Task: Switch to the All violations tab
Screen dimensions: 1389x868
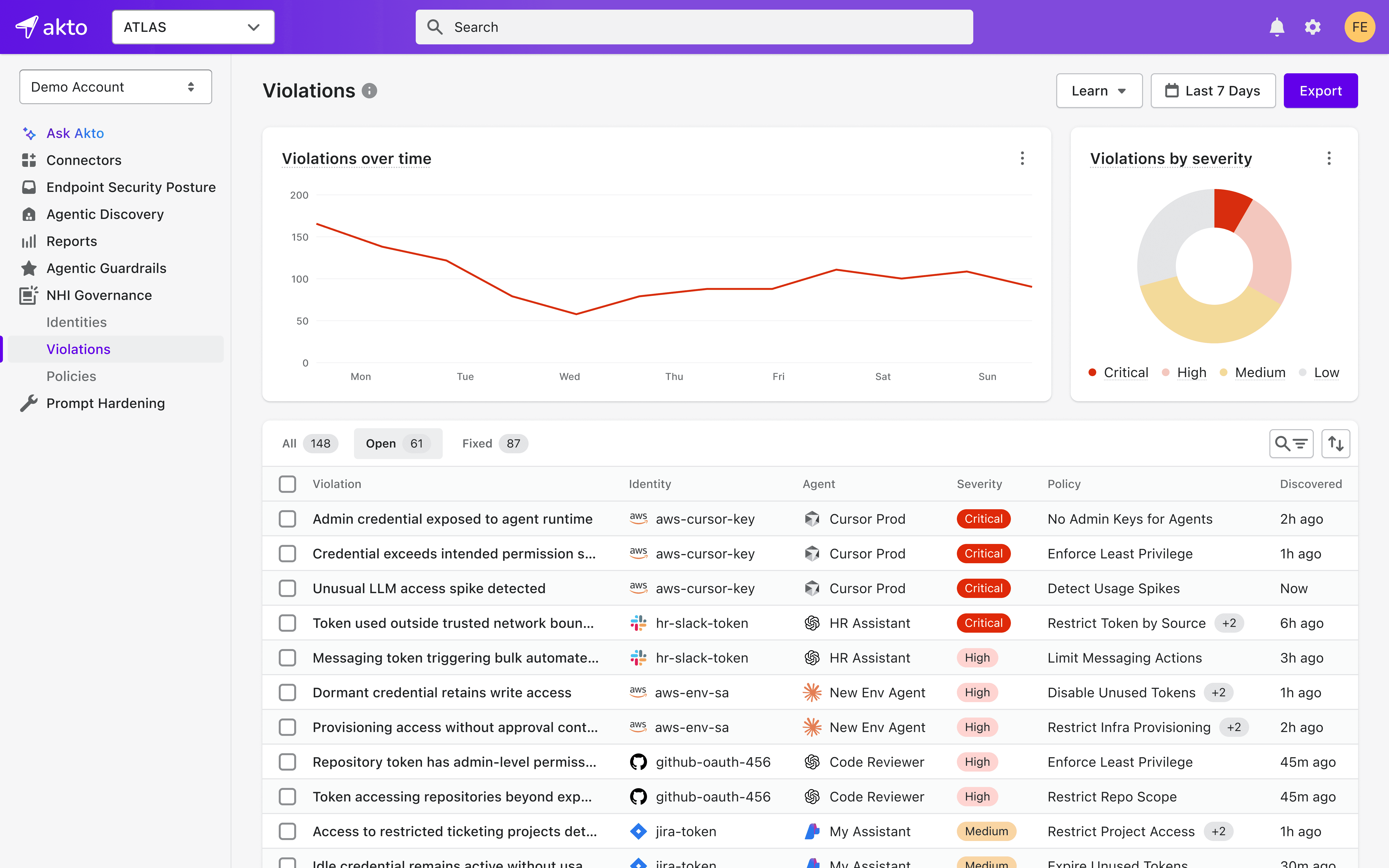Action: 310,444
